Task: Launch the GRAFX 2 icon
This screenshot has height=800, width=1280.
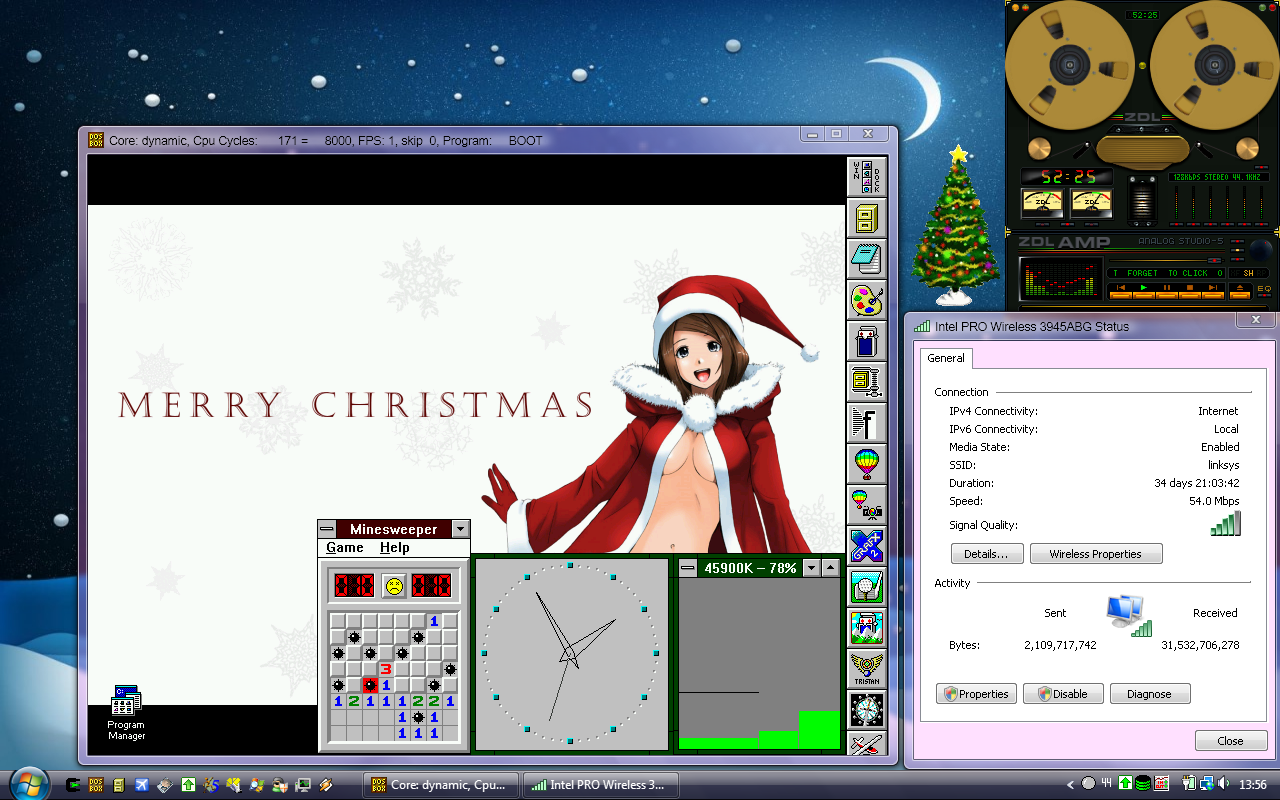Action: click(x=867, y=546)
